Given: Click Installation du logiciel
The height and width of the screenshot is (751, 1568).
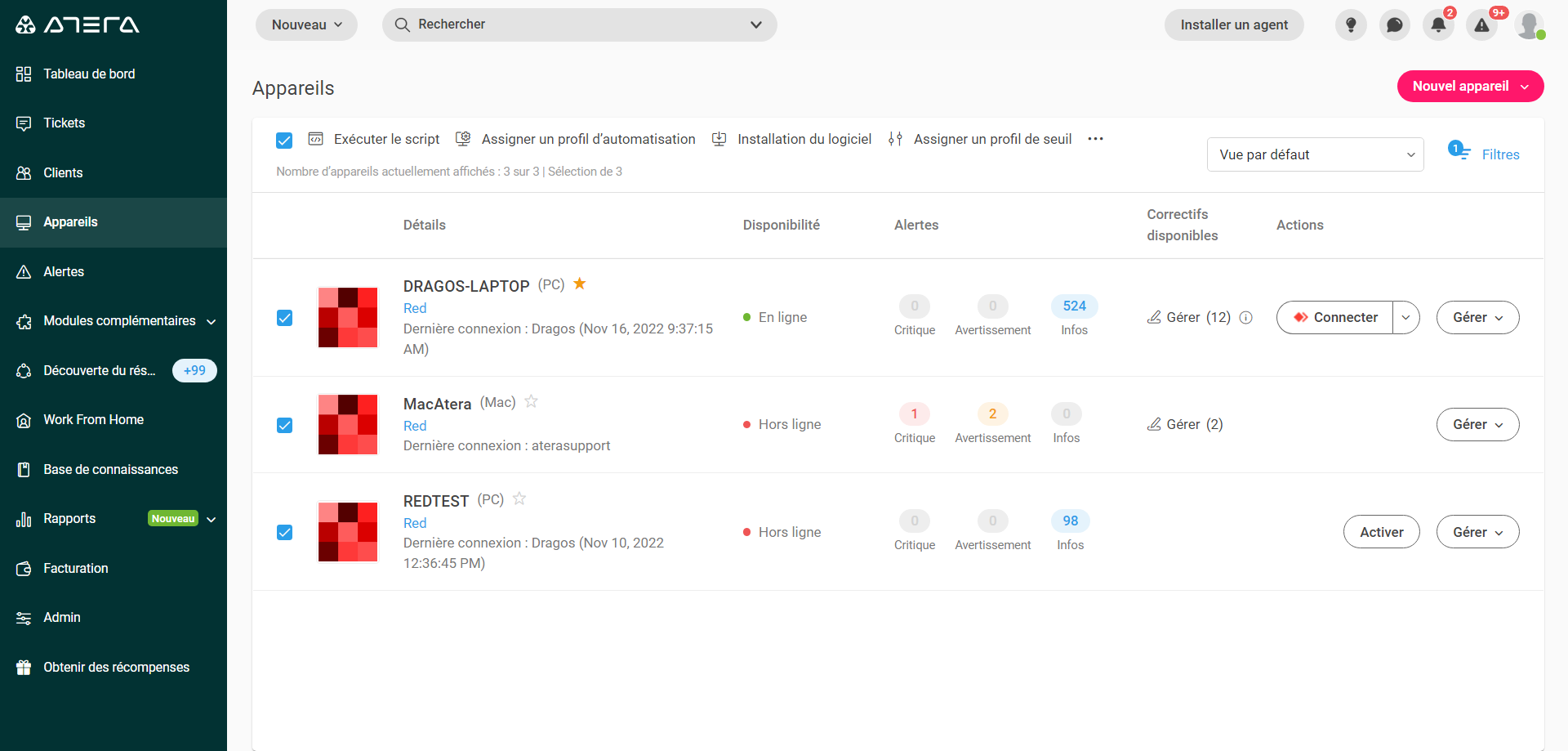Looking at the screenshot, I should pyautogui.click(x=791, y=140).
